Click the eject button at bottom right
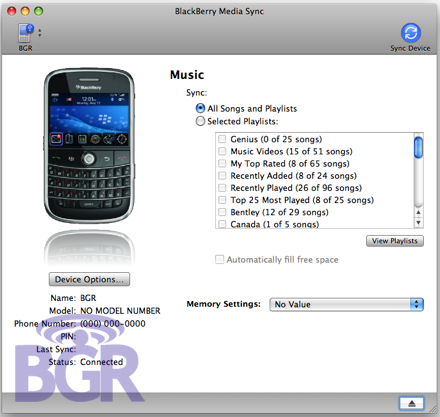440x417 pixels. [x=412, y=403]
